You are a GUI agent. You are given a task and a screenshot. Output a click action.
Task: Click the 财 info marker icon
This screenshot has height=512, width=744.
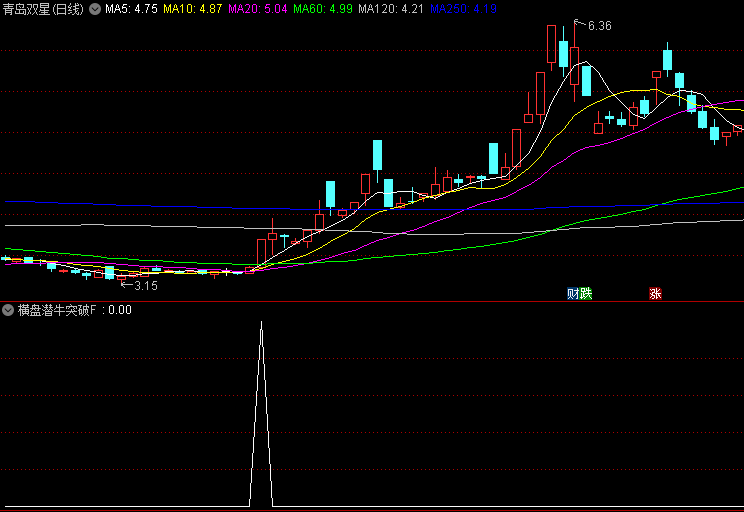point(573,294)
